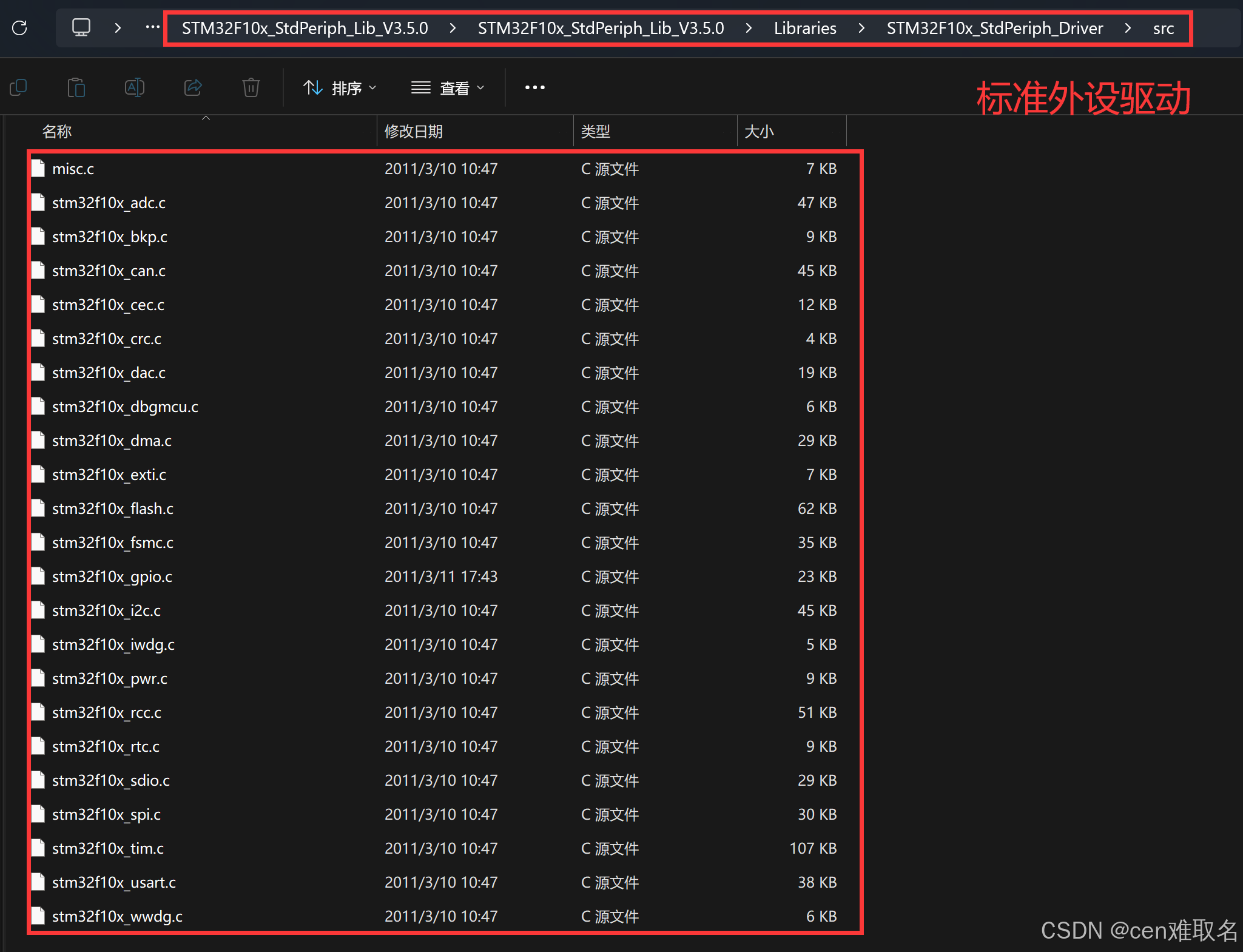Select the misc.c file
This screenshot has width=1243, height=952.
coord(73,169)
